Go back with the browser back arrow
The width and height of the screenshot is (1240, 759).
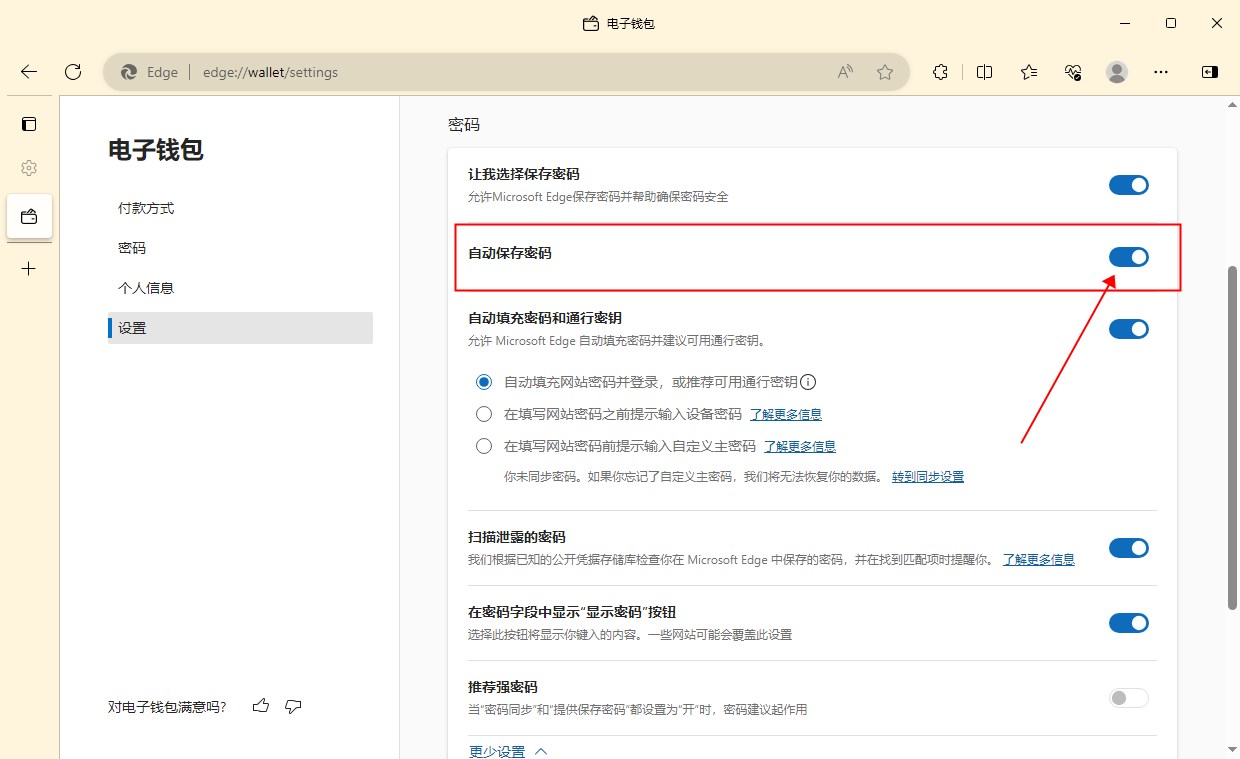[x=29, y=72]
